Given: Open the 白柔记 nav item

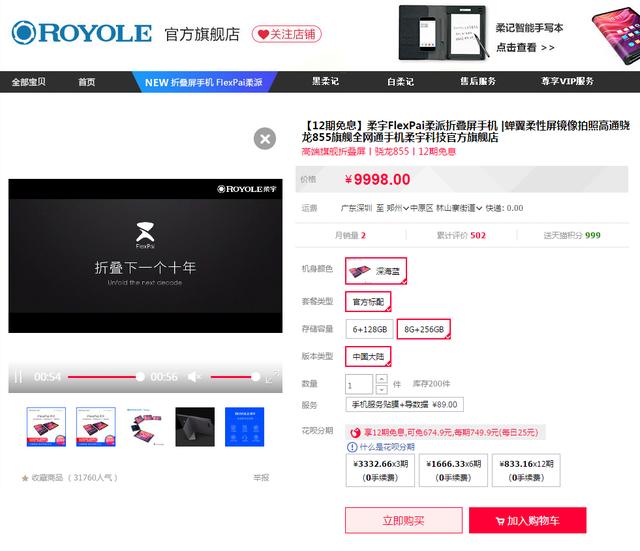Looking at the screenshot, I should click(x=400, y=82).
